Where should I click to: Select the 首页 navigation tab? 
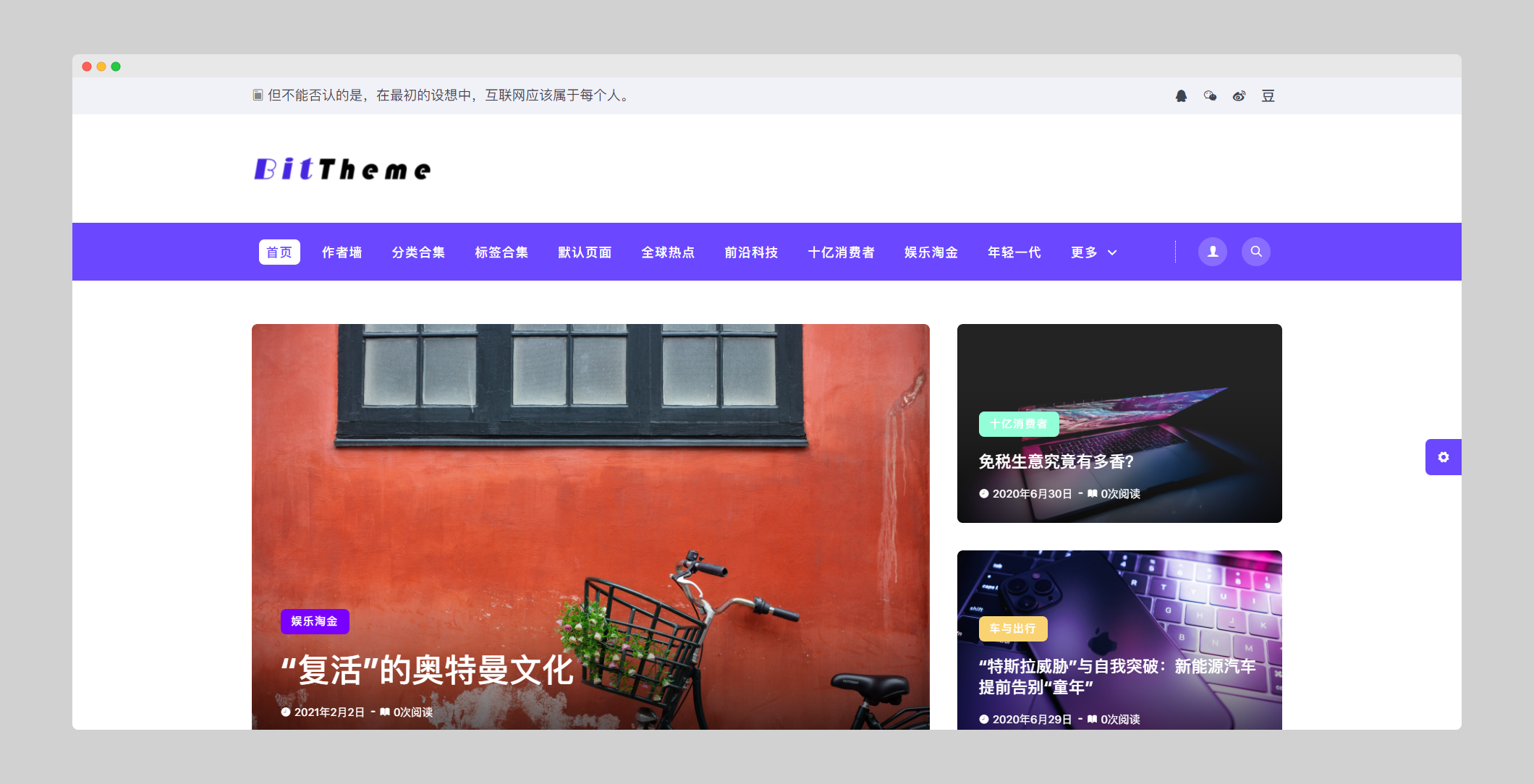279,252
